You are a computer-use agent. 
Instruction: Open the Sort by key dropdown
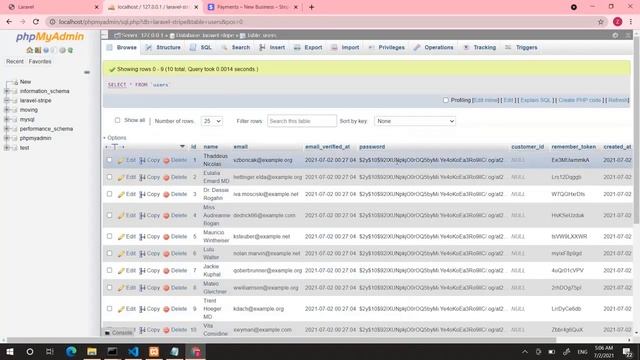(415, 121)
